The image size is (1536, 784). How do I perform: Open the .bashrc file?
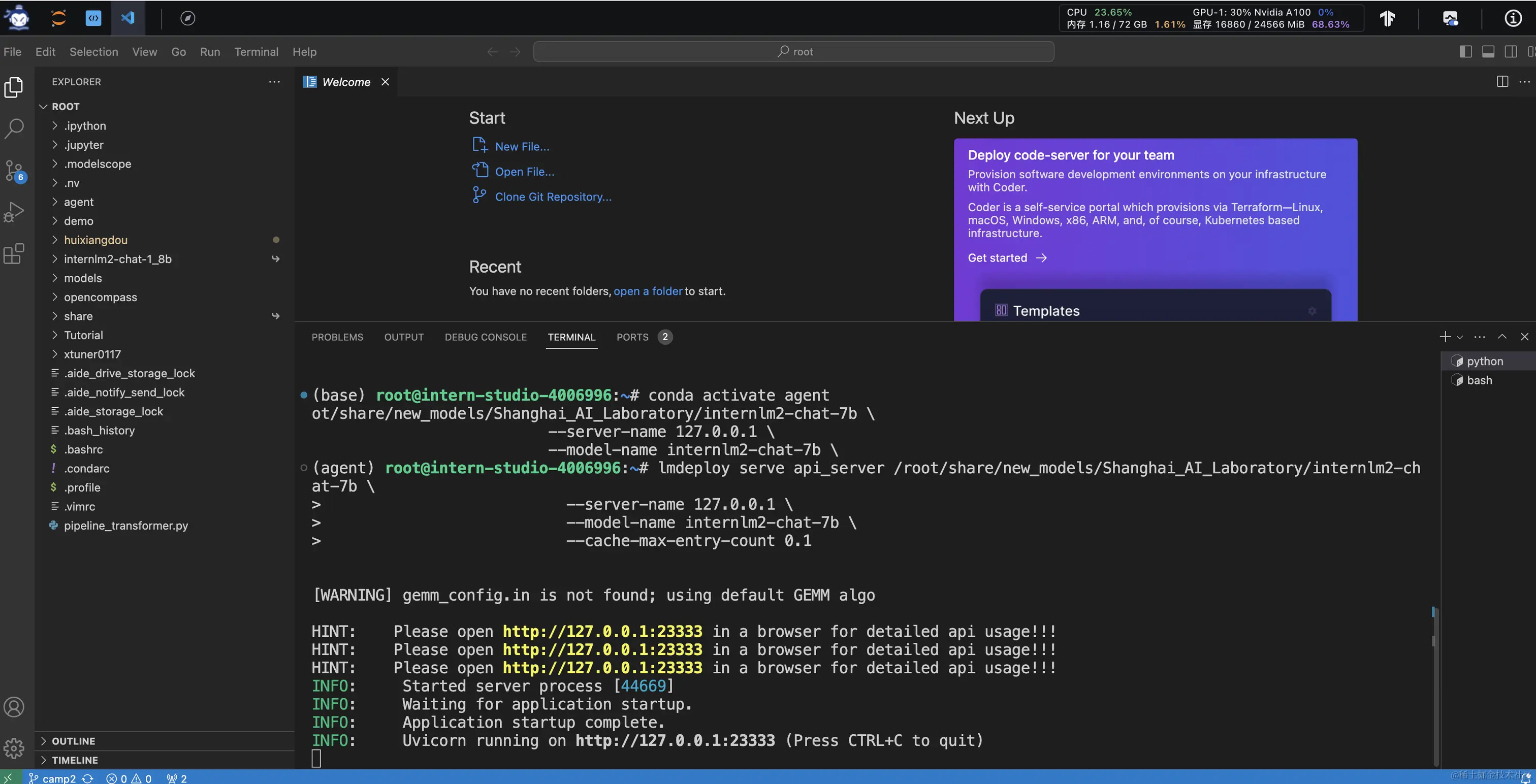(164, 449)
